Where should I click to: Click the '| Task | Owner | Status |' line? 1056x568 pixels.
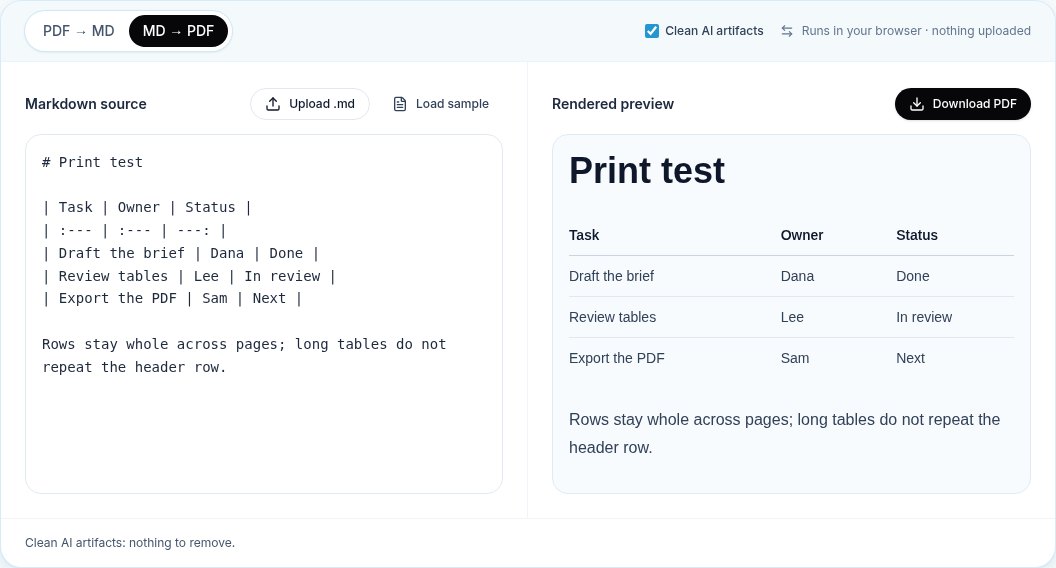click(147, 208)
